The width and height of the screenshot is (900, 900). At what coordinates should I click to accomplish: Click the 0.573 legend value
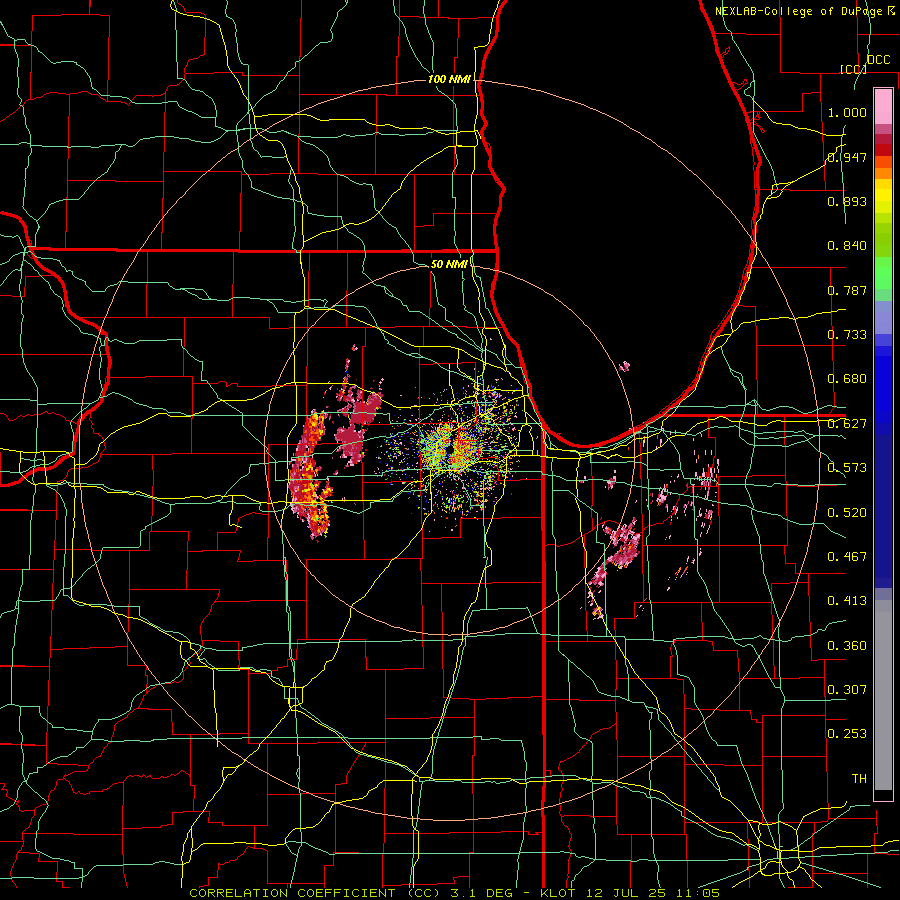click(847, 468)
